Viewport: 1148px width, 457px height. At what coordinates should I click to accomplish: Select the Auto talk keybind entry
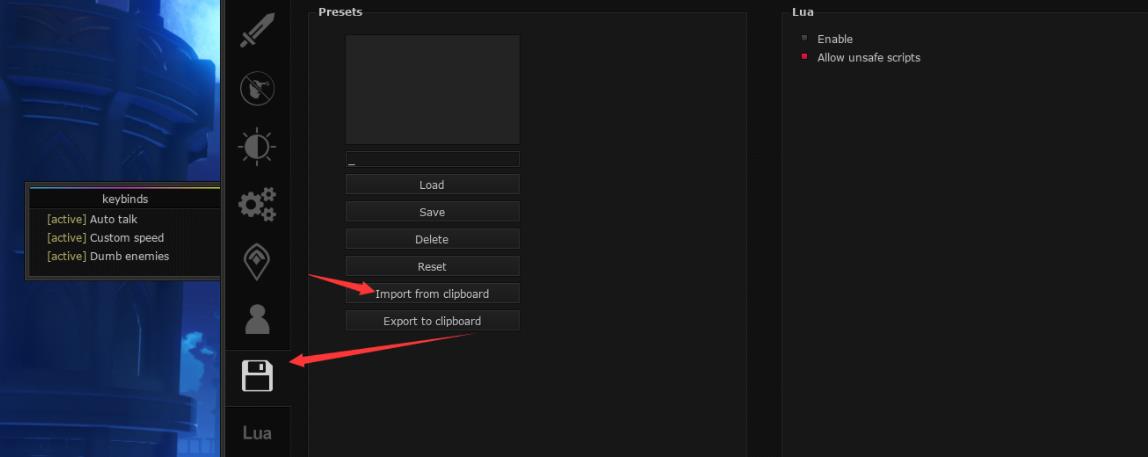point(113,219)
